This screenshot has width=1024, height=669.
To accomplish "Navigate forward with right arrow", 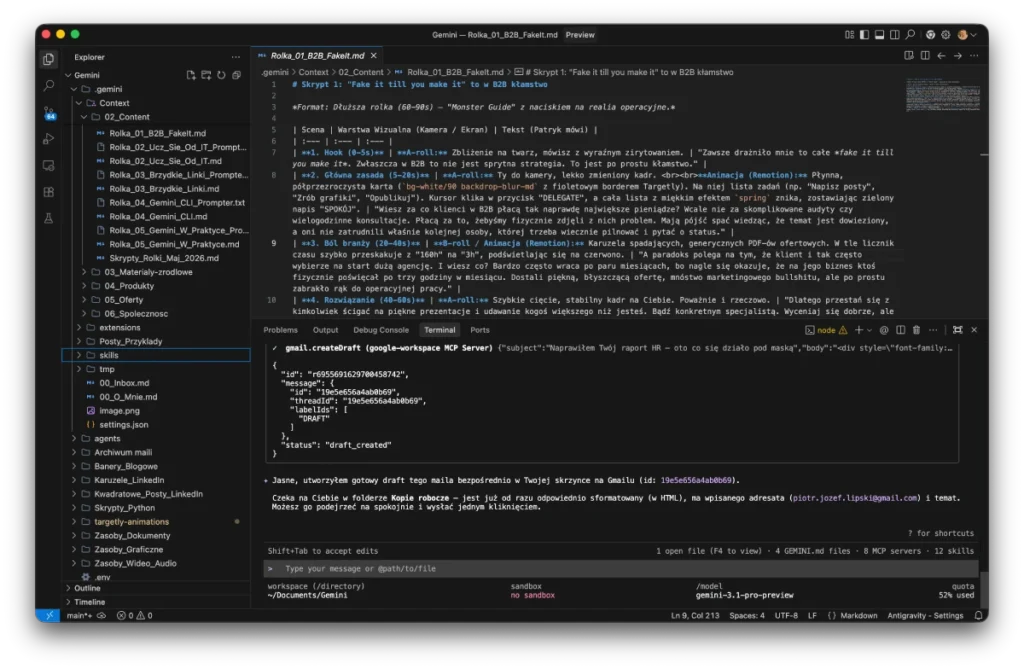I will [957, 56].
